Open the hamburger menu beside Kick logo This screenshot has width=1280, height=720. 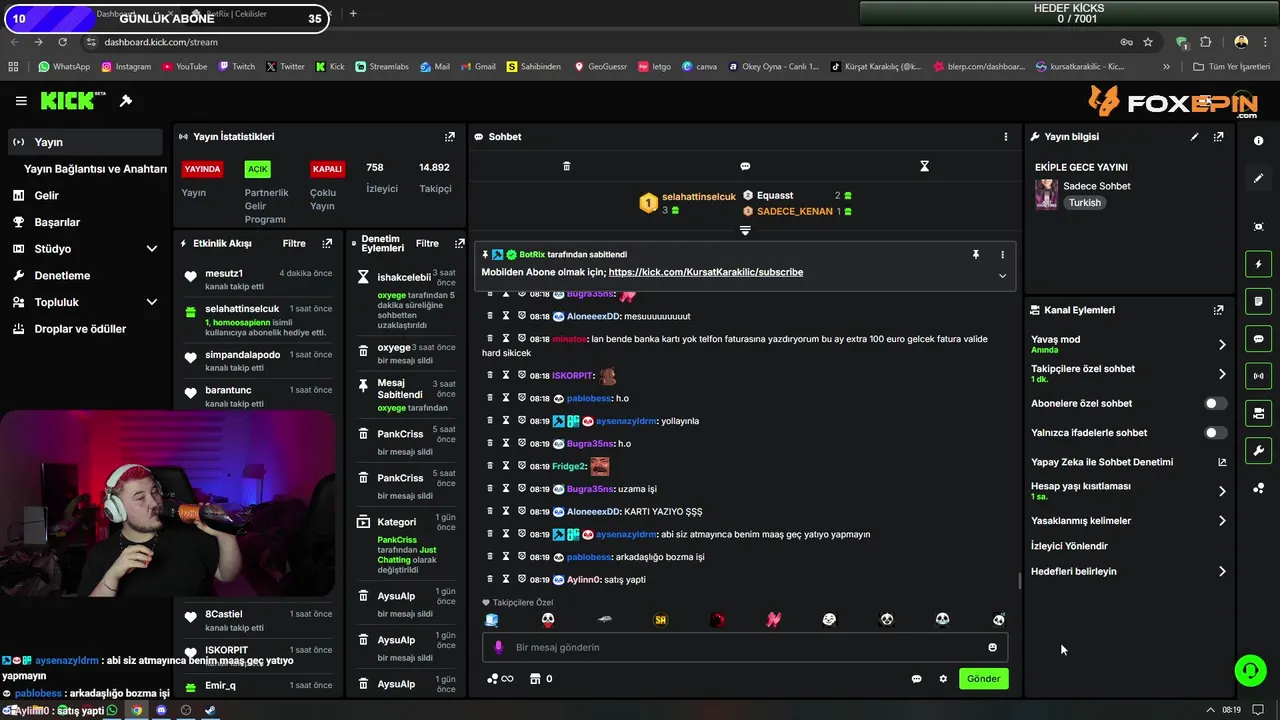[x=21, y=101]
